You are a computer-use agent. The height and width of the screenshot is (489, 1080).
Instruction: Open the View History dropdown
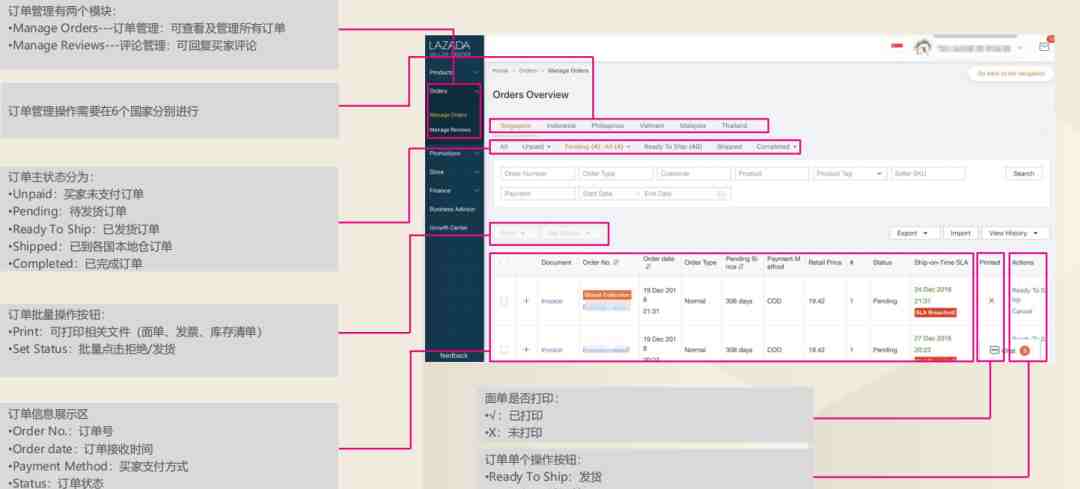[x=1015, y=233]
